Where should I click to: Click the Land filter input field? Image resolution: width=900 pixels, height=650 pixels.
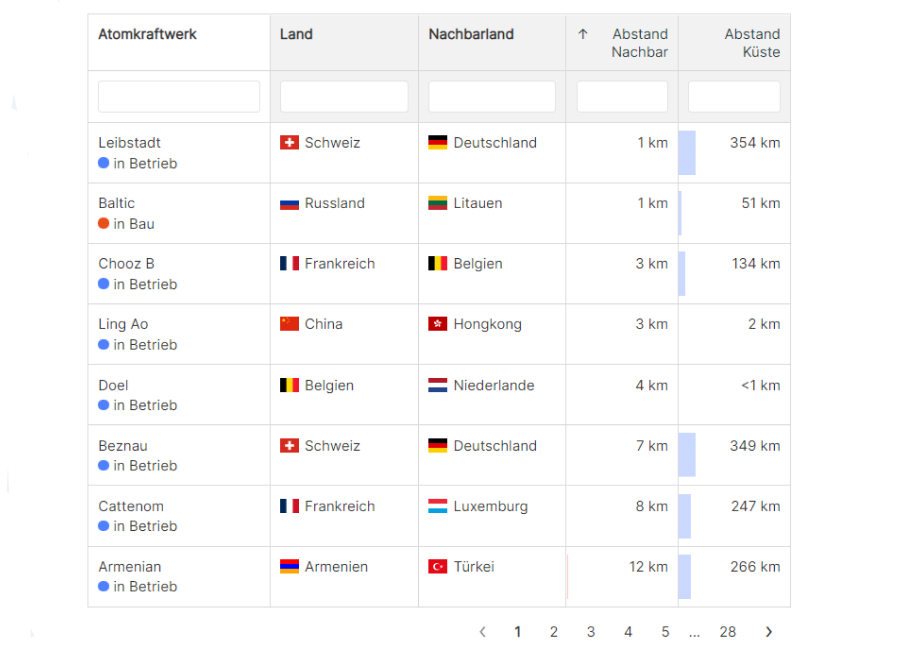click(344, 96)
